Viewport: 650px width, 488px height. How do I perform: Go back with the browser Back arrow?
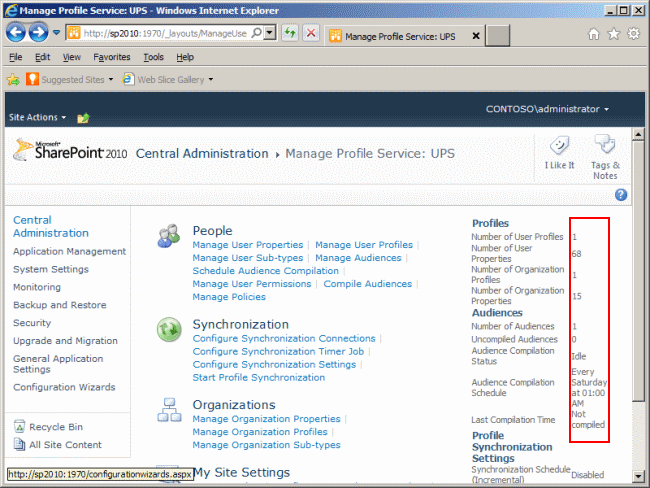(x=16, y=32)
